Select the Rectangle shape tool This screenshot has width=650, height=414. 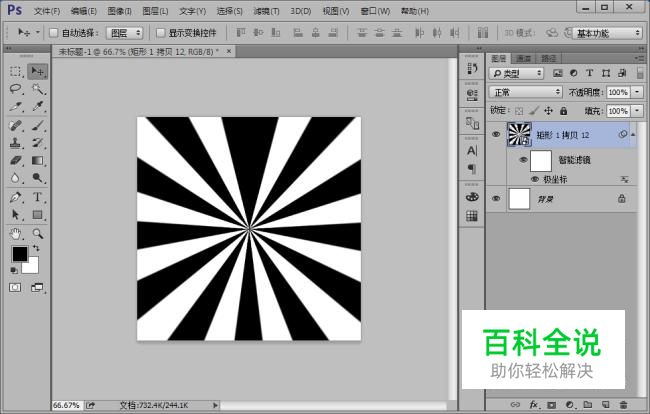coord(37,214)
